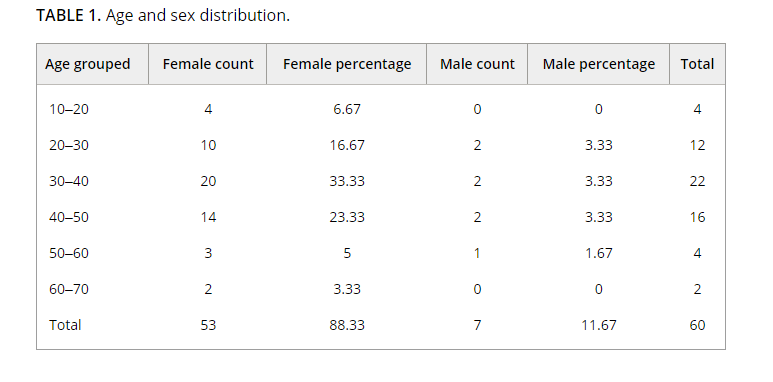Click the 20–30 age group cell
773x382 pixels.
[x=69, y=145]
